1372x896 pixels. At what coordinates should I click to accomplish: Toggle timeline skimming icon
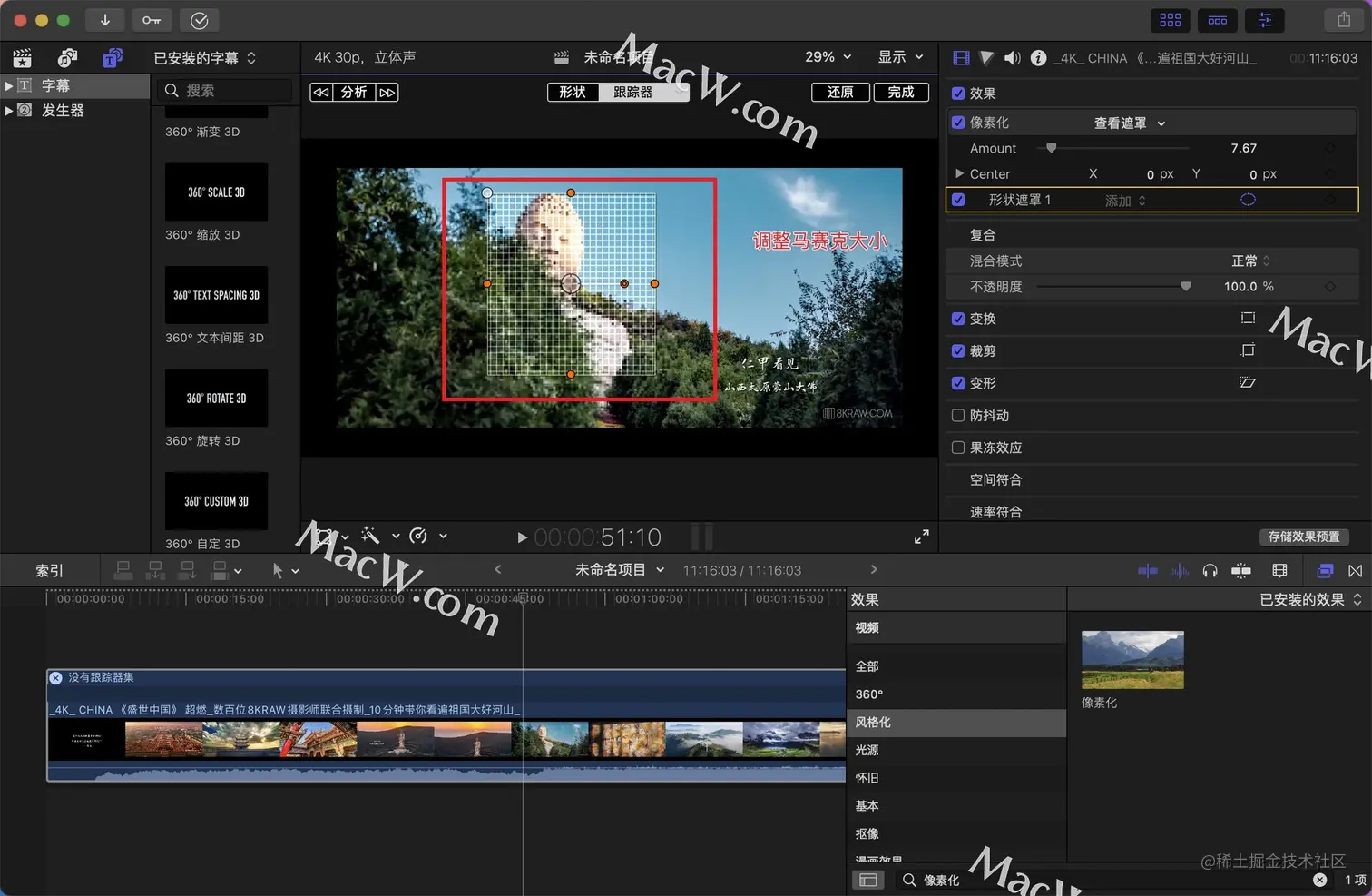click(1148, 571)
